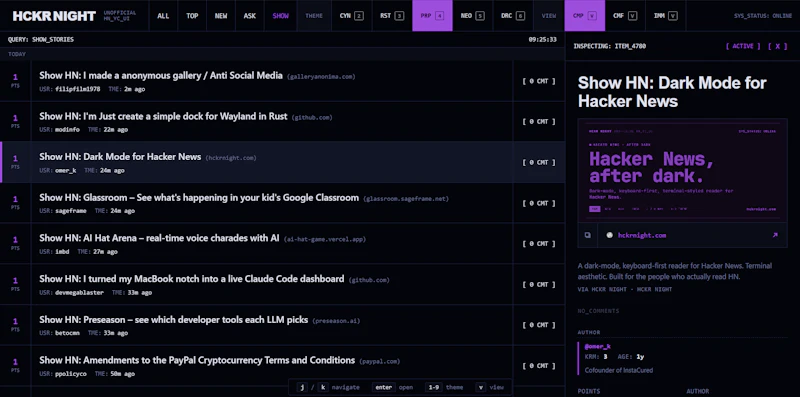
Task: Open comments for the AI Hat Arena story
Action: click(539, 243)
